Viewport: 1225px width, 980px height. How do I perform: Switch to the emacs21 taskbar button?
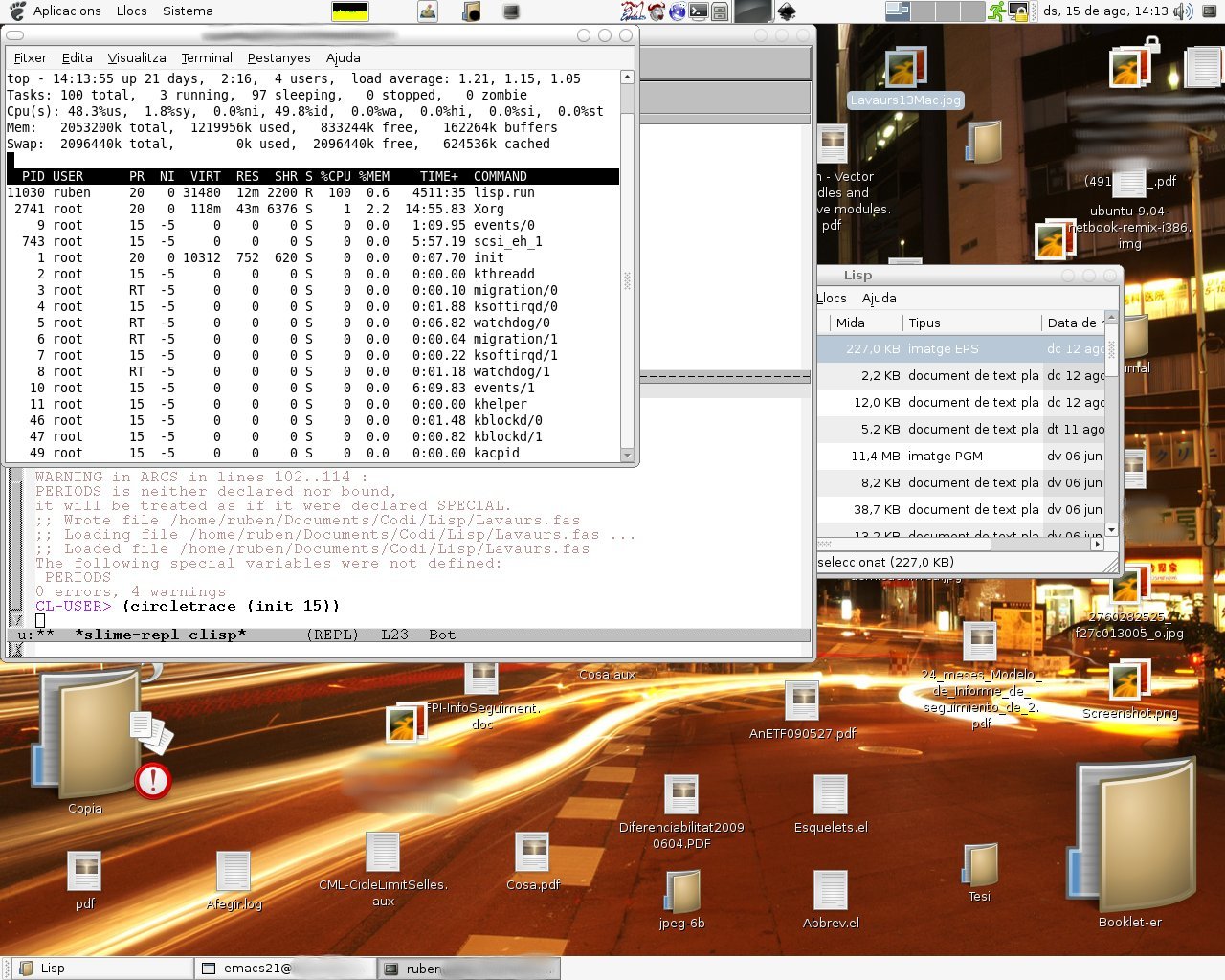[x=285, y=969]
